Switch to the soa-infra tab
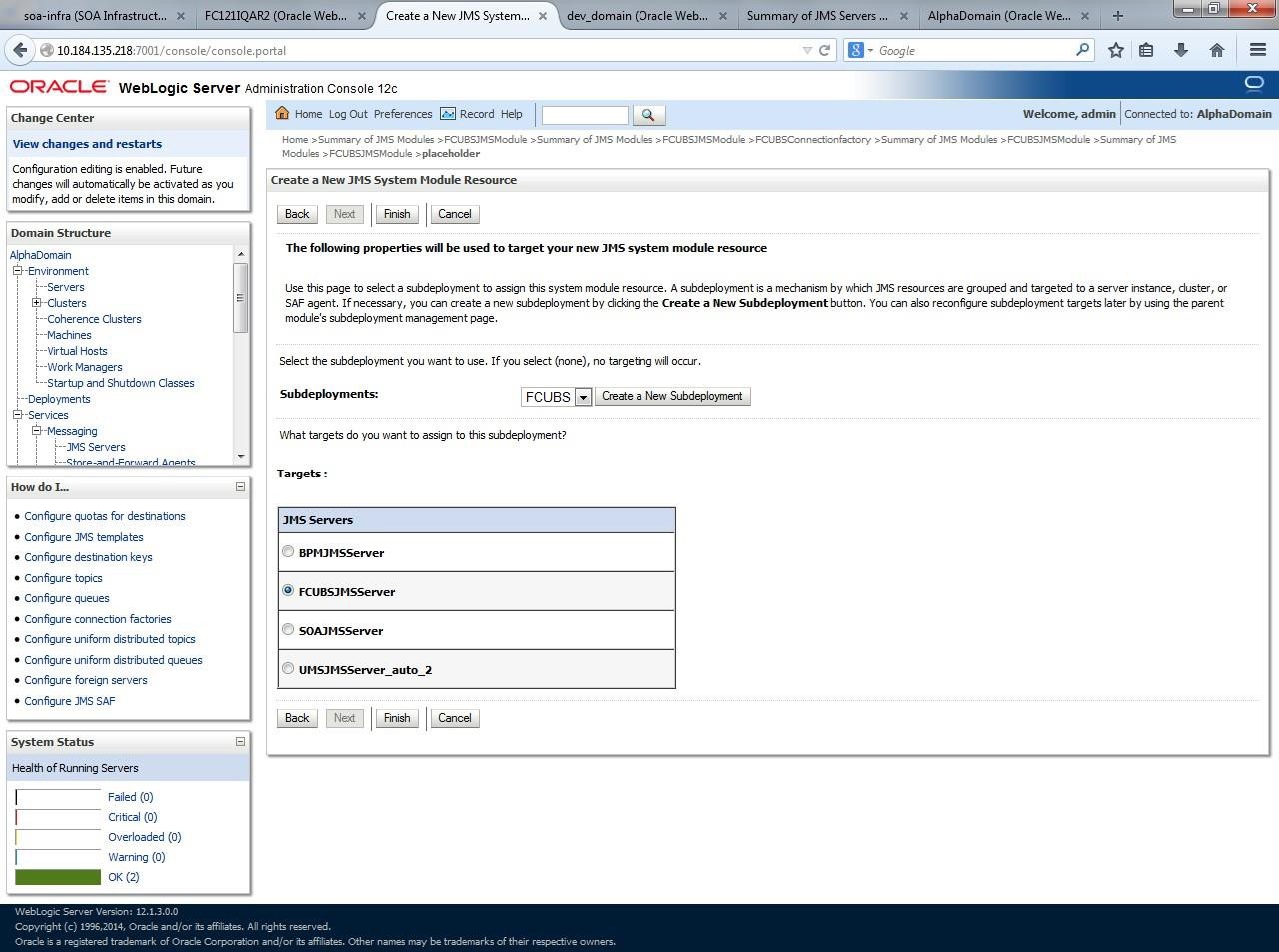This screenshot has height=952, width=1279. [95, 16]
